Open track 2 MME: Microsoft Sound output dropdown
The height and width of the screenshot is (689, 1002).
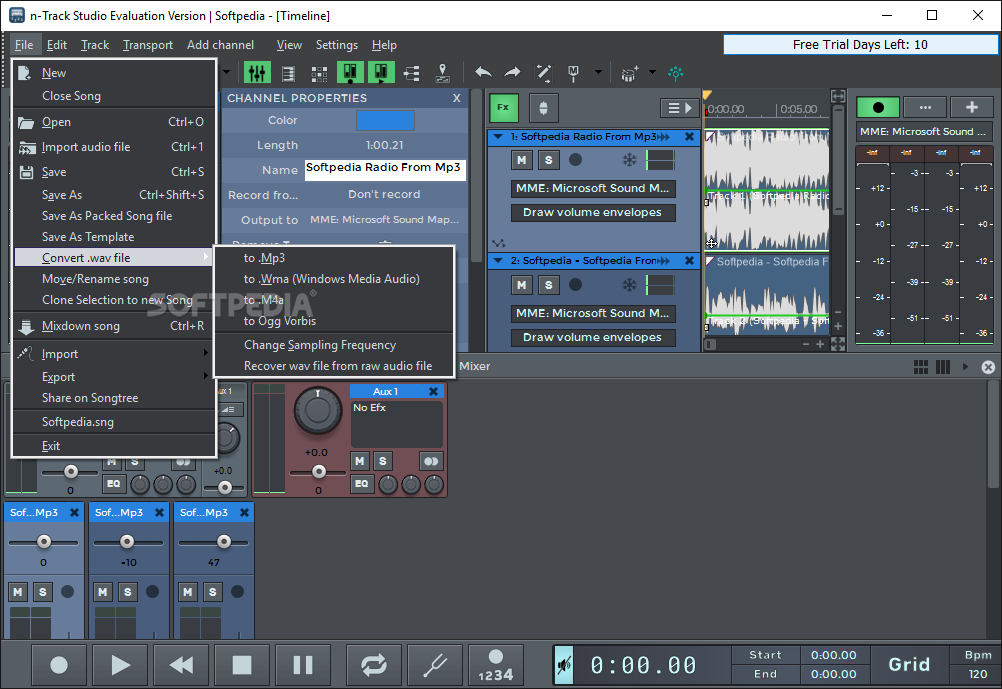coord(592,313)
